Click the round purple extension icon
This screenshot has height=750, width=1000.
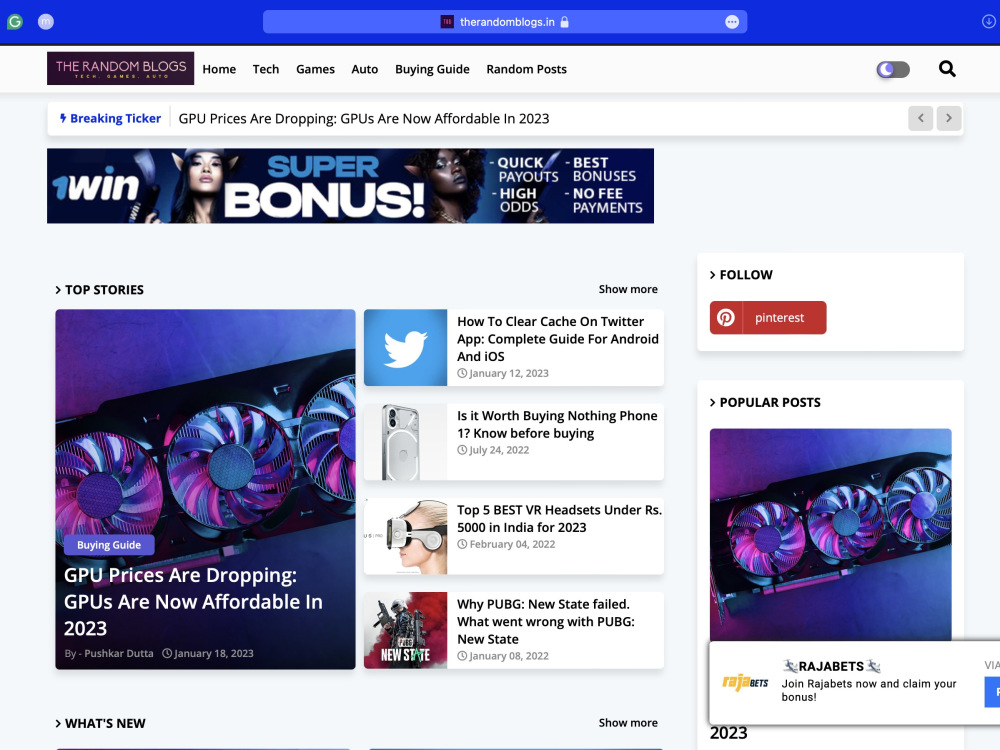tap(46, 22)
